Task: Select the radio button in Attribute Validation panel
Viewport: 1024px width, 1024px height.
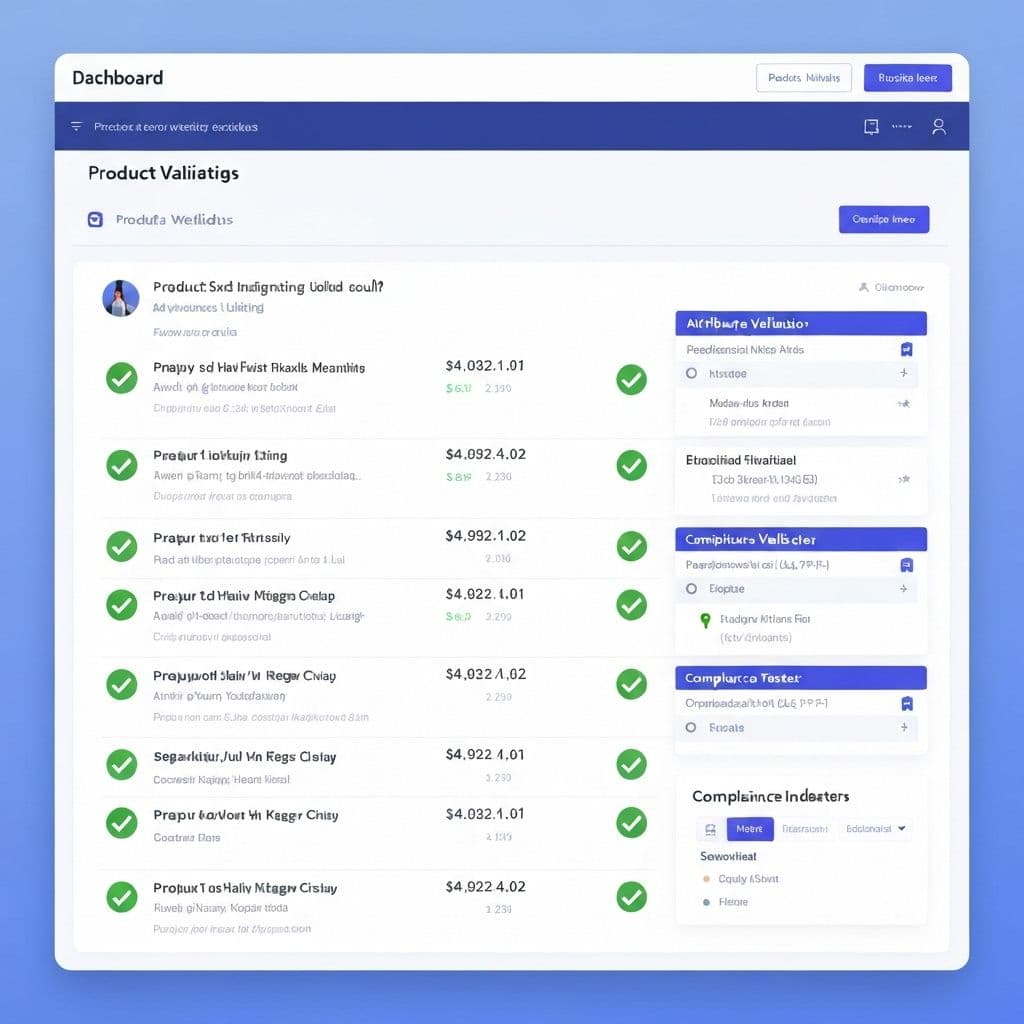Action: (x=691, y=371)
